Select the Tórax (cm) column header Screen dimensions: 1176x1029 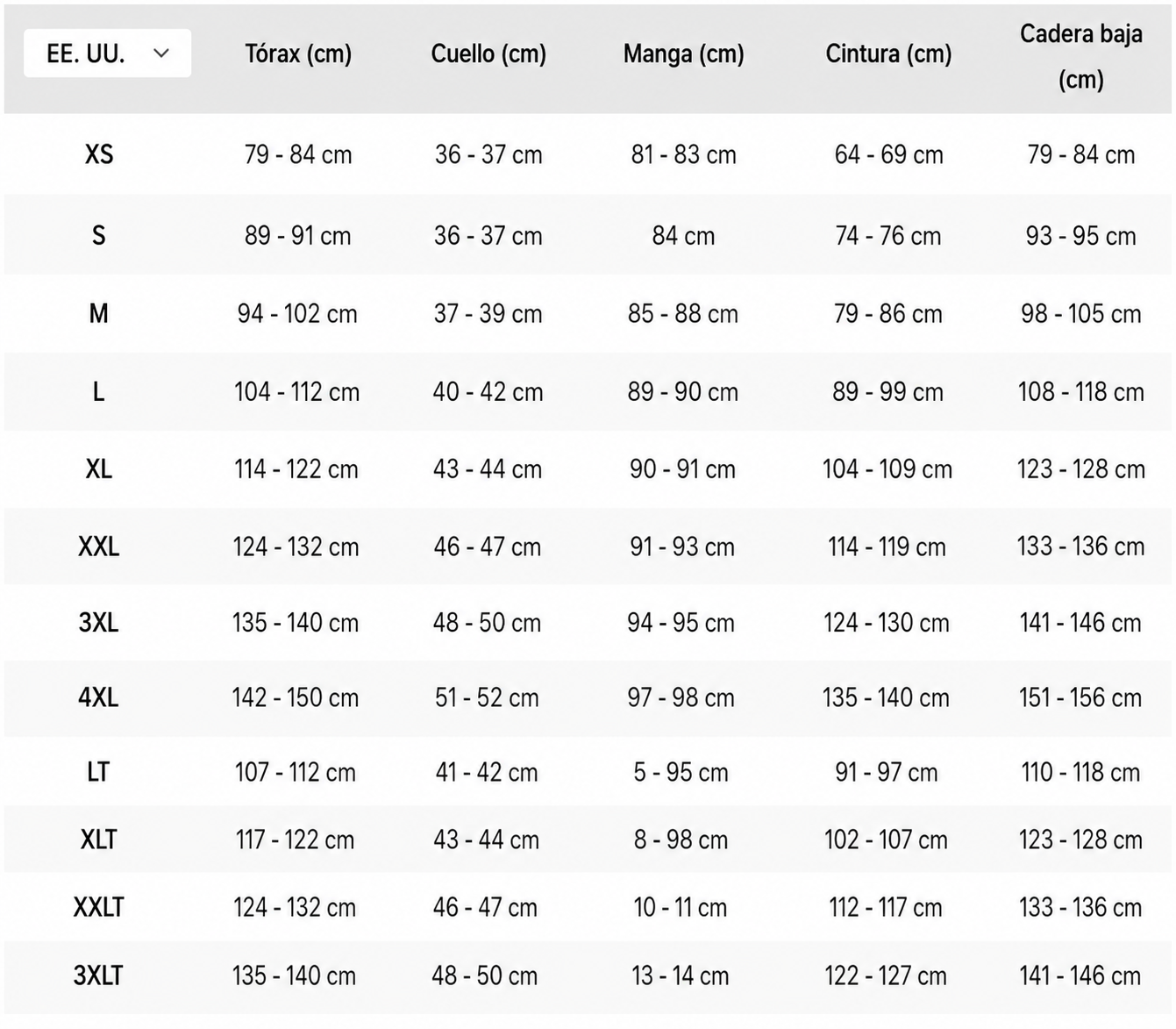[298, 54]
